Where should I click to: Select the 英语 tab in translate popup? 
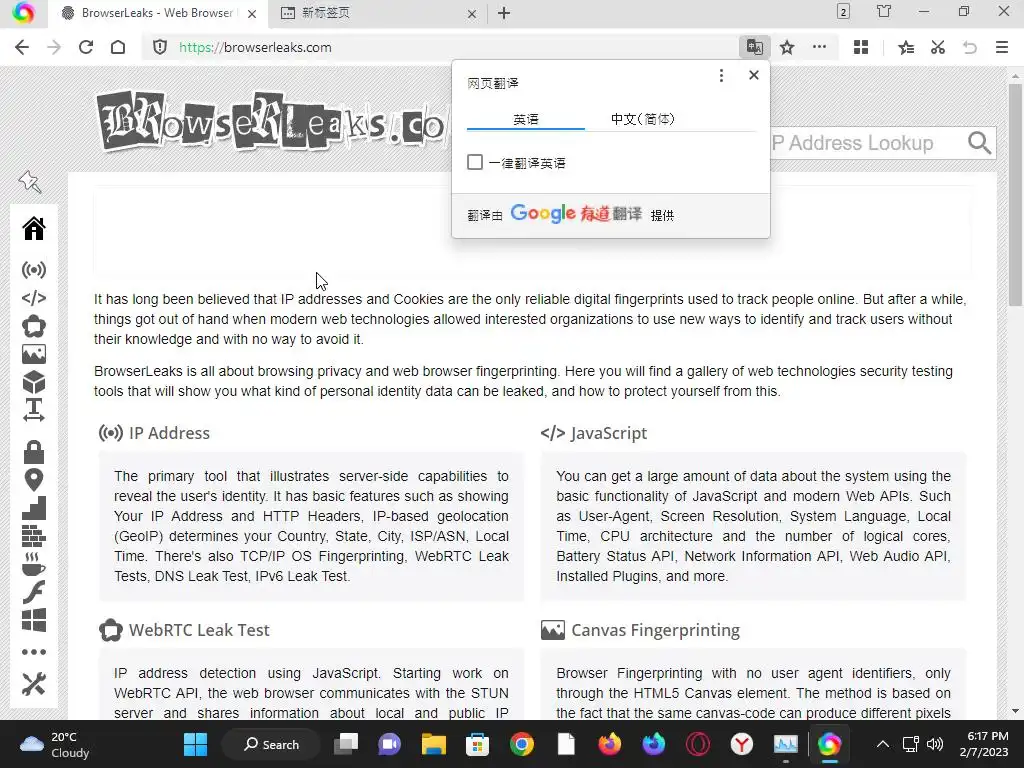[526, 120]
